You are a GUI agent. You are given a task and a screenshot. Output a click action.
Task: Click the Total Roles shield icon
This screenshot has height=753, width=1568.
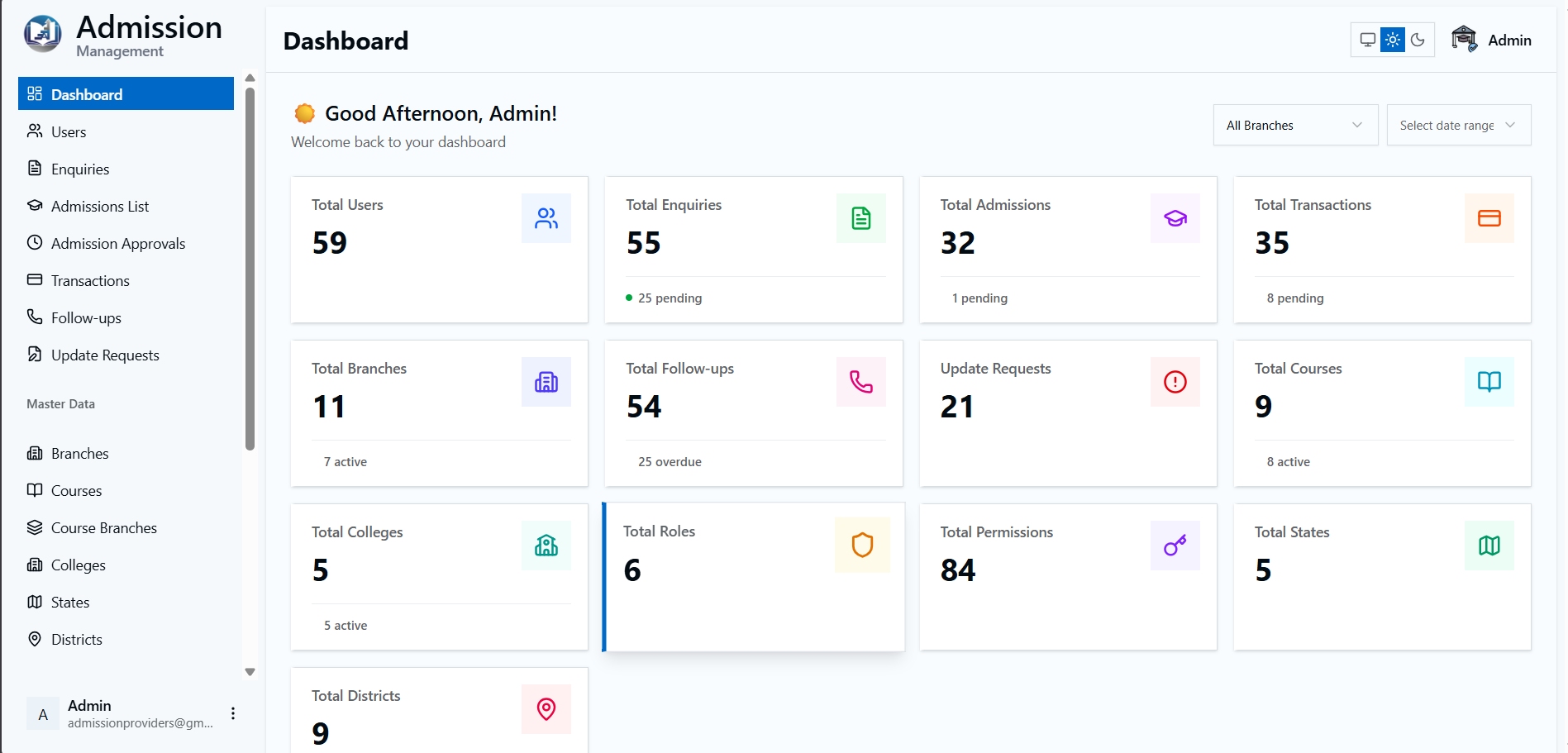(x=862, y=545)
